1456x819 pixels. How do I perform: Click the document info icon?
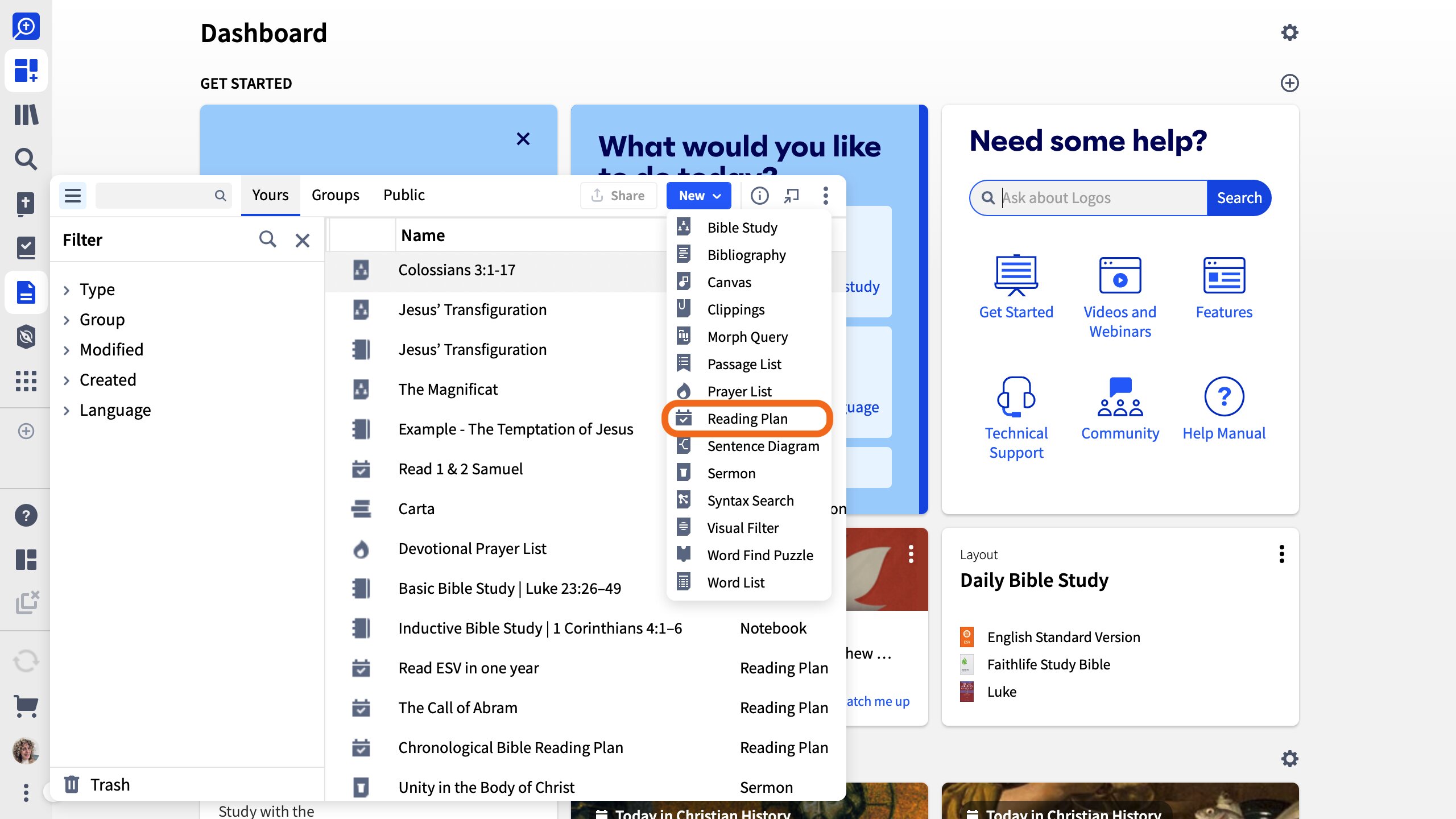click(x=759, y=196)
